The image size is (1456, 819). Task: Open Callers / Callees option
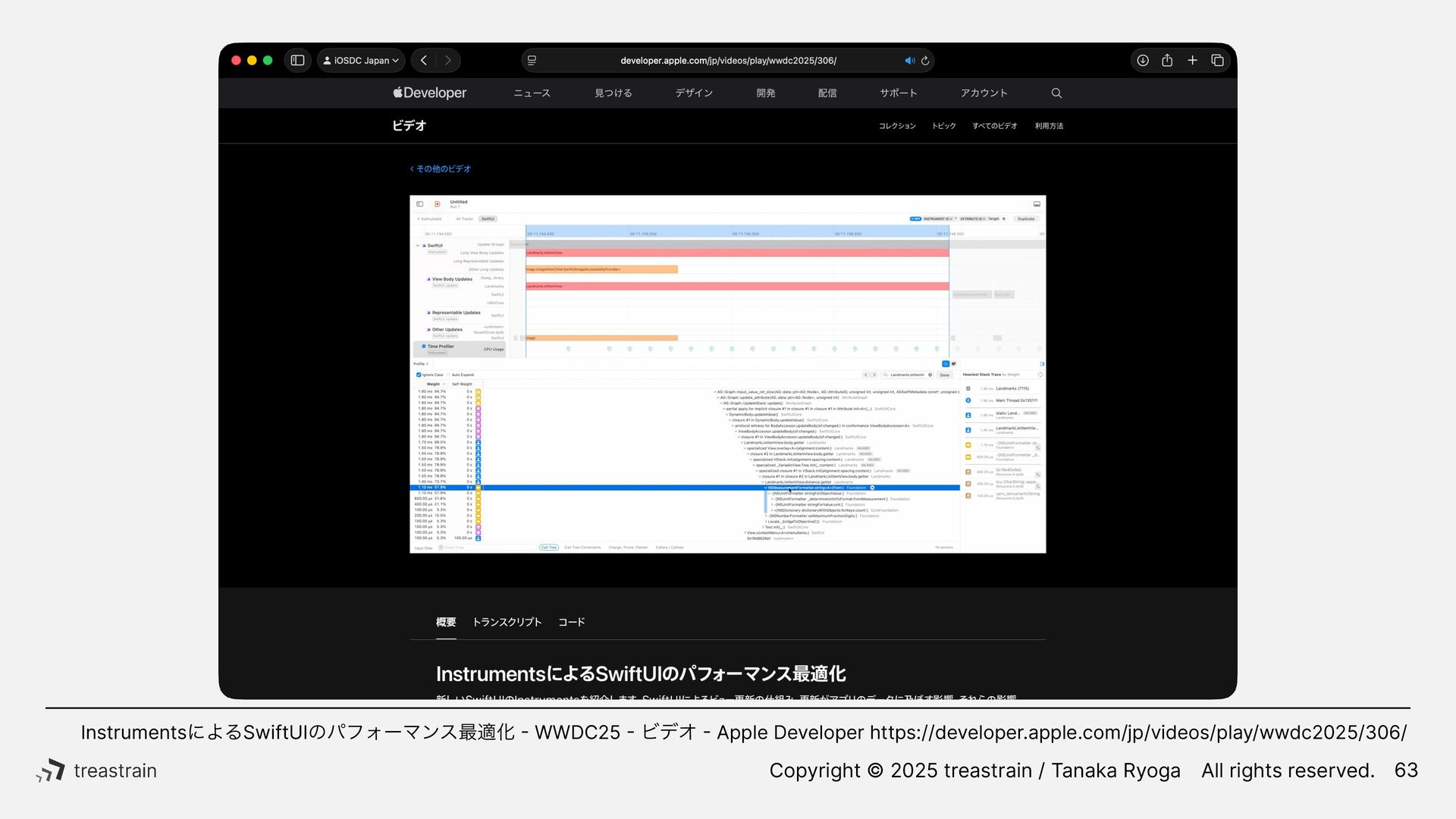[x=670, y=548]
